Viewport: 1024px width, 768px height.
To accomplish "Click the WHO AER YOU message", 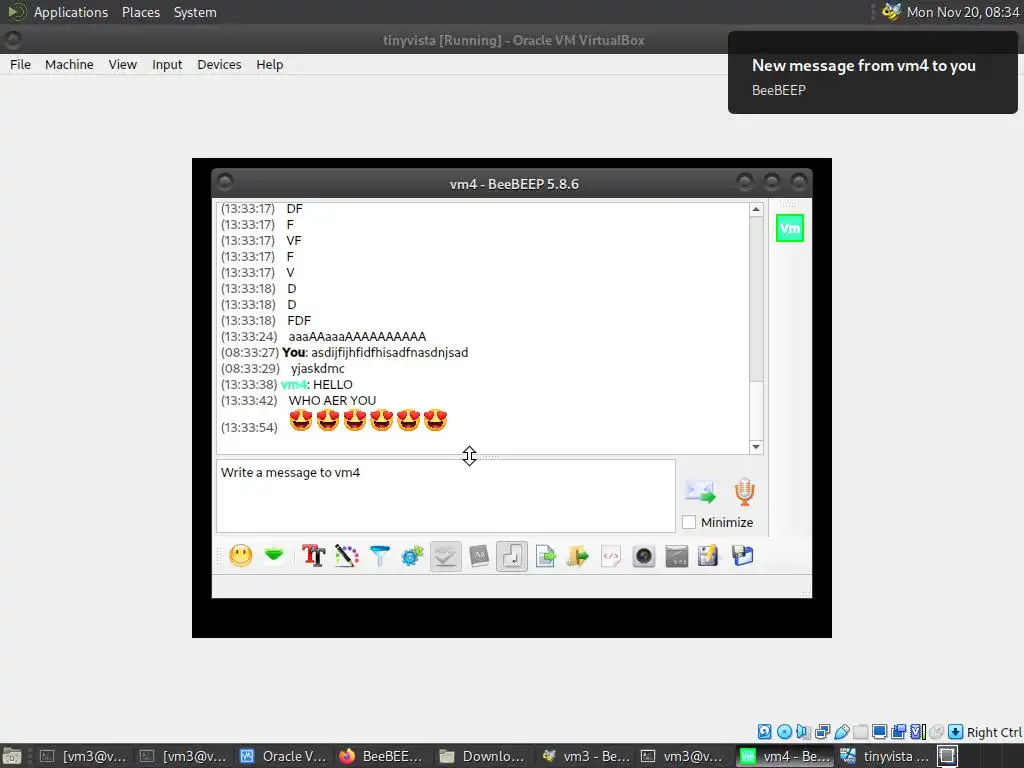I will (x=332, y=400).
